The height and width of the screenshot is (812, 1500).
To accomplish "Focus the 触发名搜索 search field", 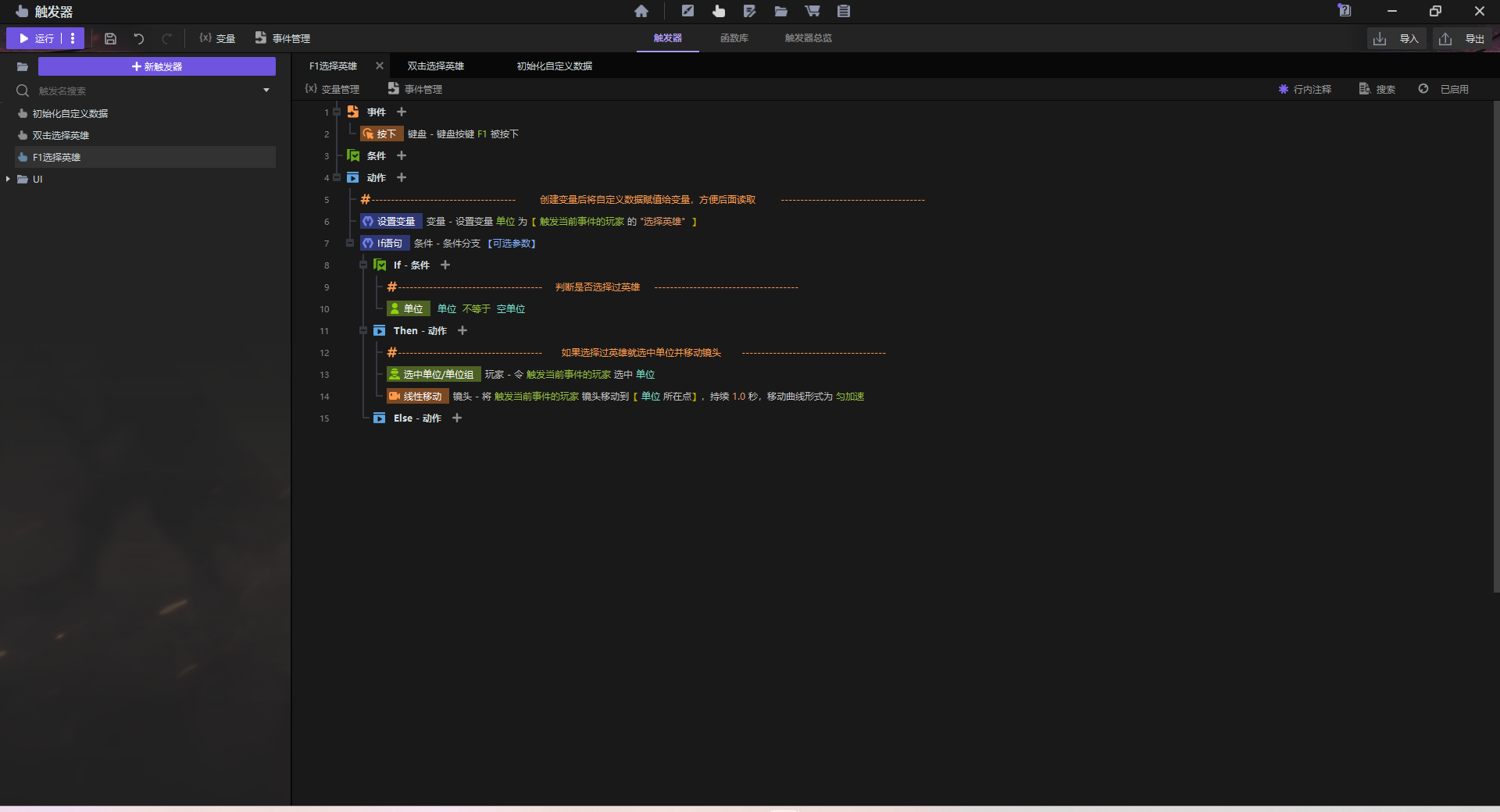I will pos(148,91).
